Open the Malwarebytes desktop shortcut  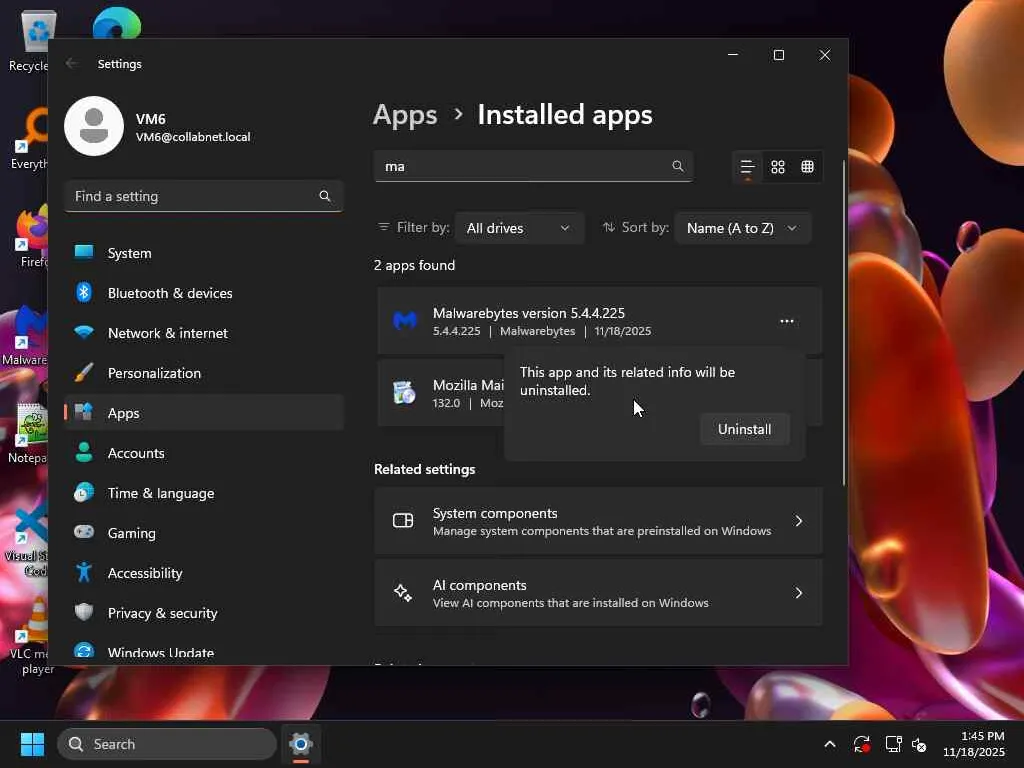(26, 336)
